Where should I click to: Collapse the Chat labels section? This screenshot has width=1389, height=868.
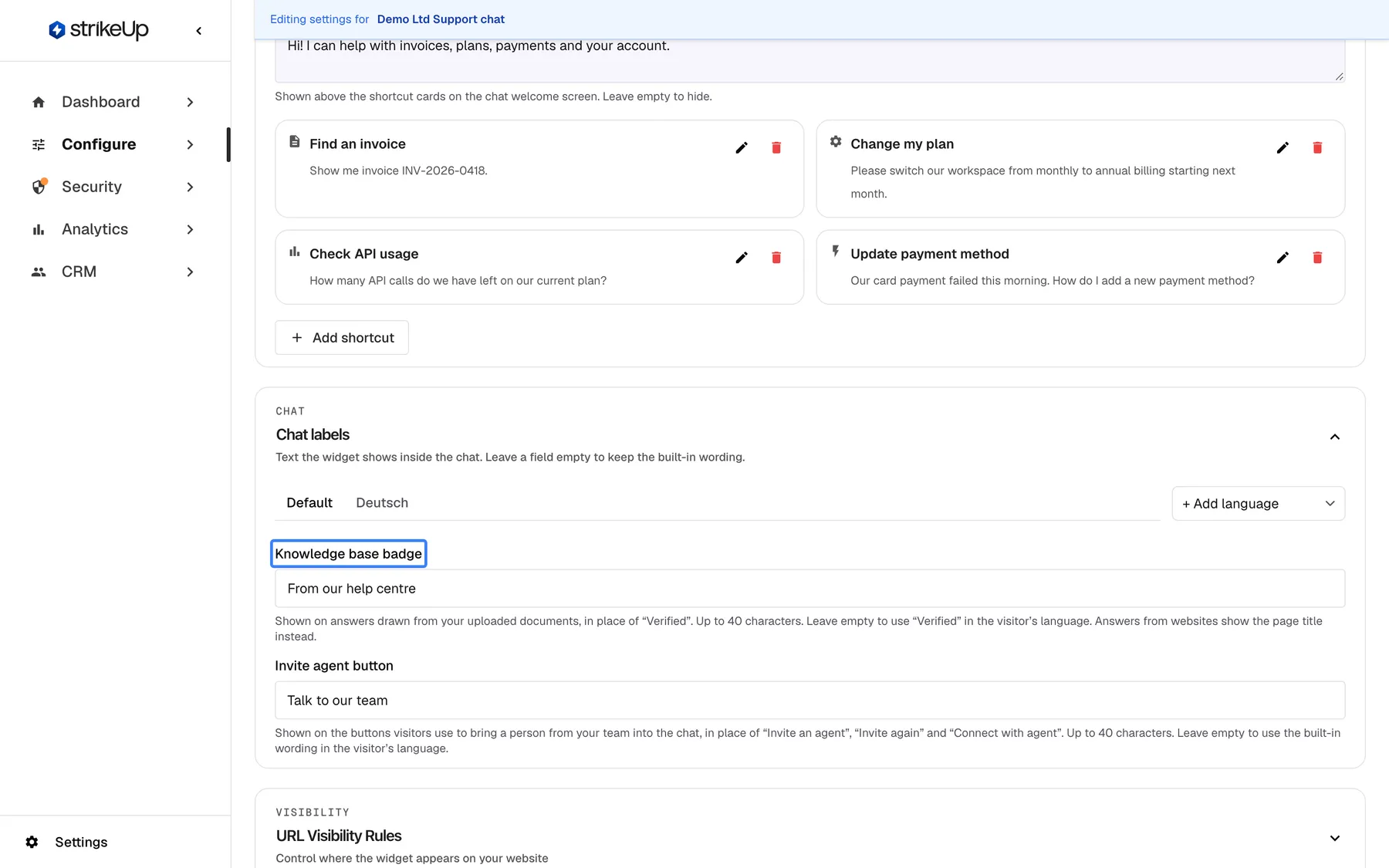(1334, 437)
